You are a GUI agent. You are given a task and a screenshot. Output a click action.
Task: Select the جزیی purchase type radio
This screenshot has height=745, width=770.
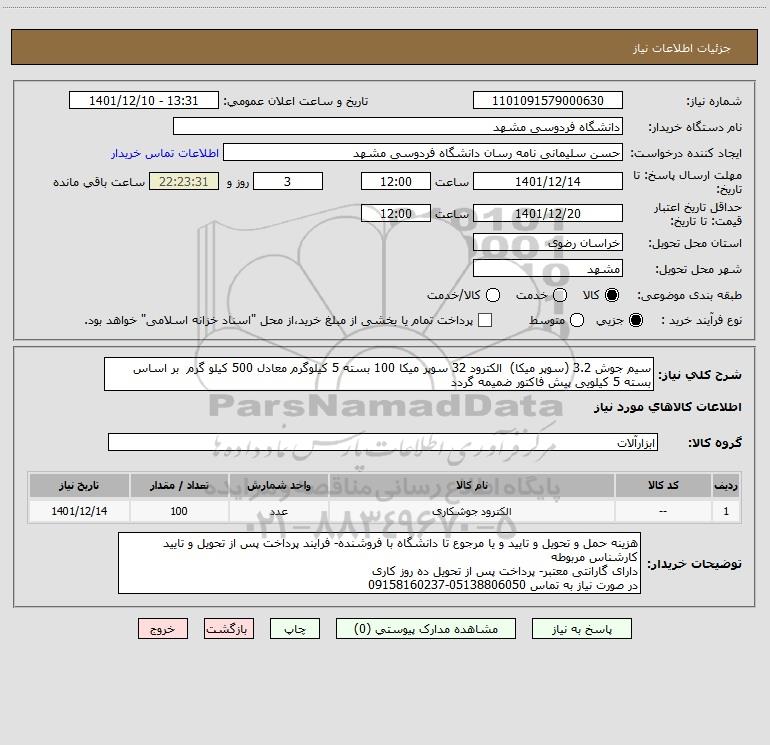tap(635, 321)
